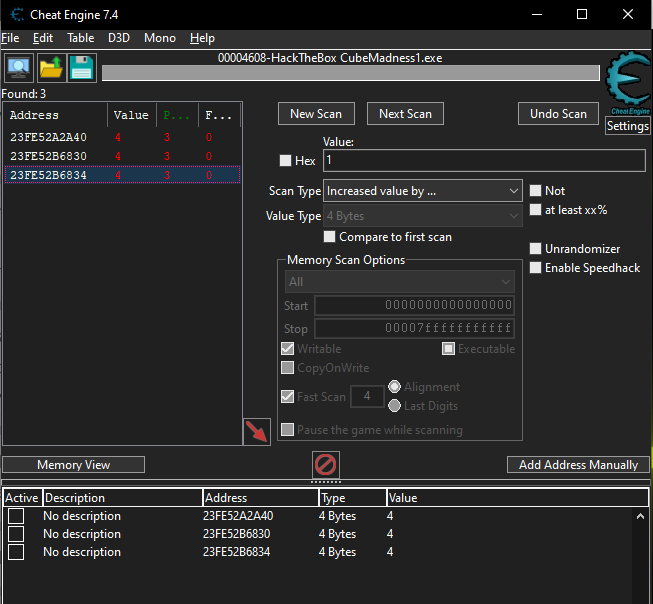Viewport: 653px width, 604px height.
Task: Enable the Not checkbox
Action: (x=535, y=191)
